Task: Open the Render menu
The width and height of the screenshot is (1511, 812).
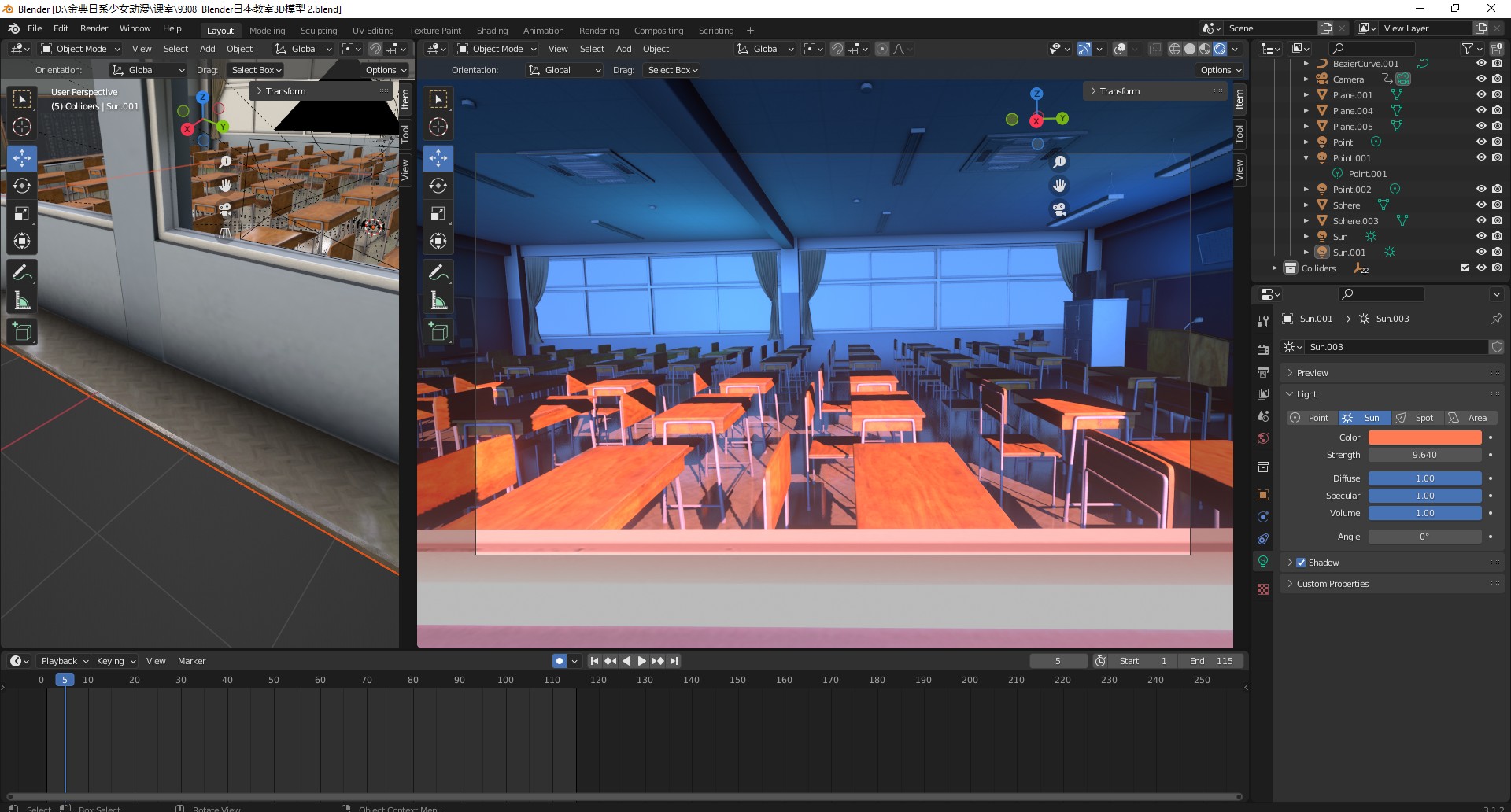Action: pyautogui.click(x=94, y=28)
